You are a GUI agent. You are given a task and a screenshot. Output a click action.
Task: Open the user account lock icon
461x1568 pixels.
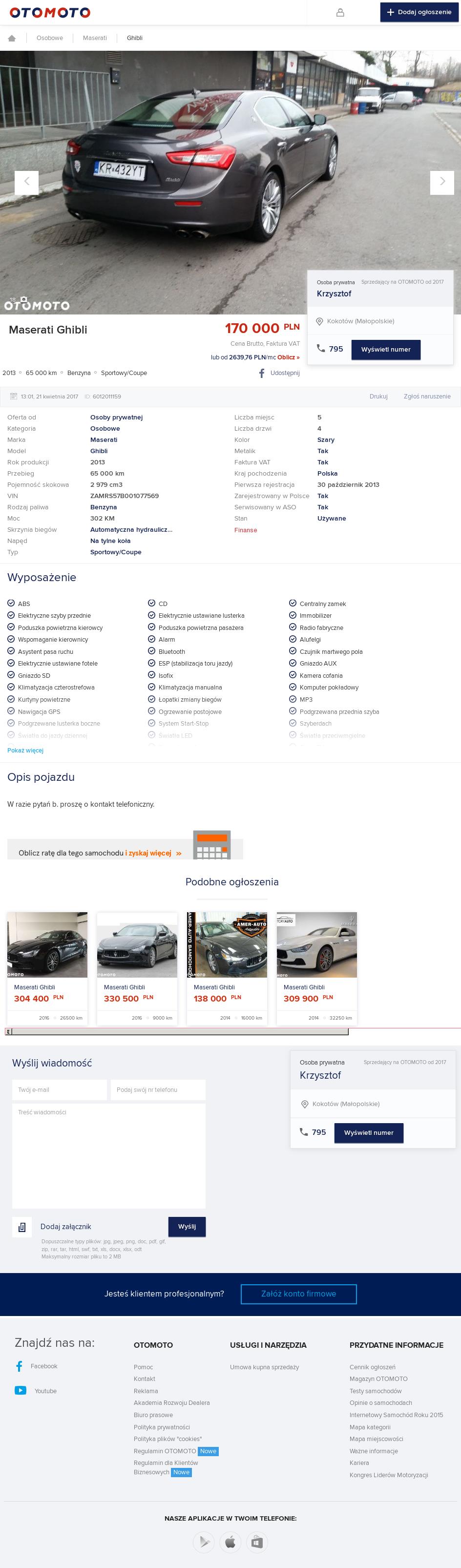coord(340,12)
